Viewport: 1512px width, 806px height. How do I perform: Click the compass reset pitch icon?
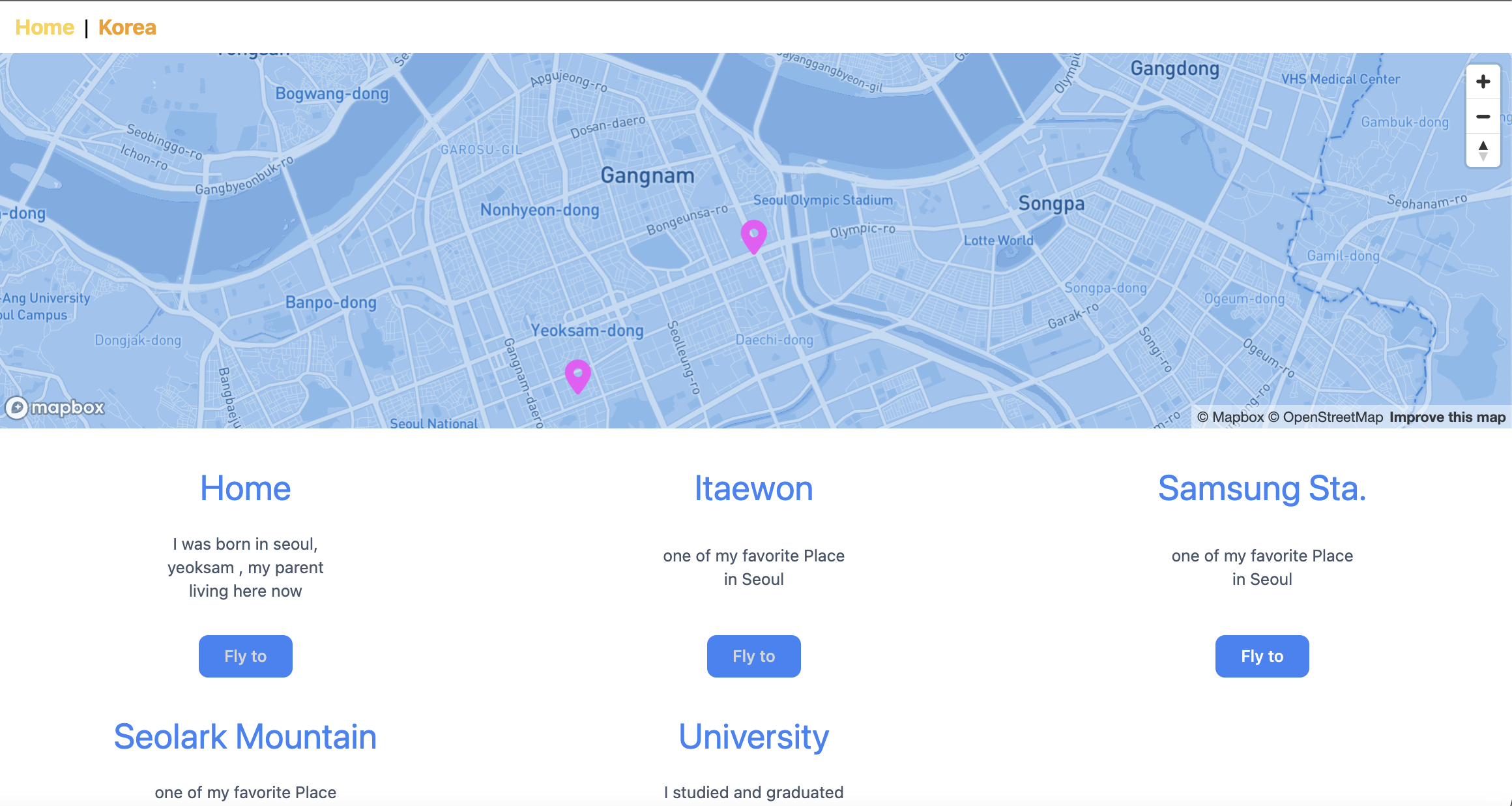(x=1483, y=150)
